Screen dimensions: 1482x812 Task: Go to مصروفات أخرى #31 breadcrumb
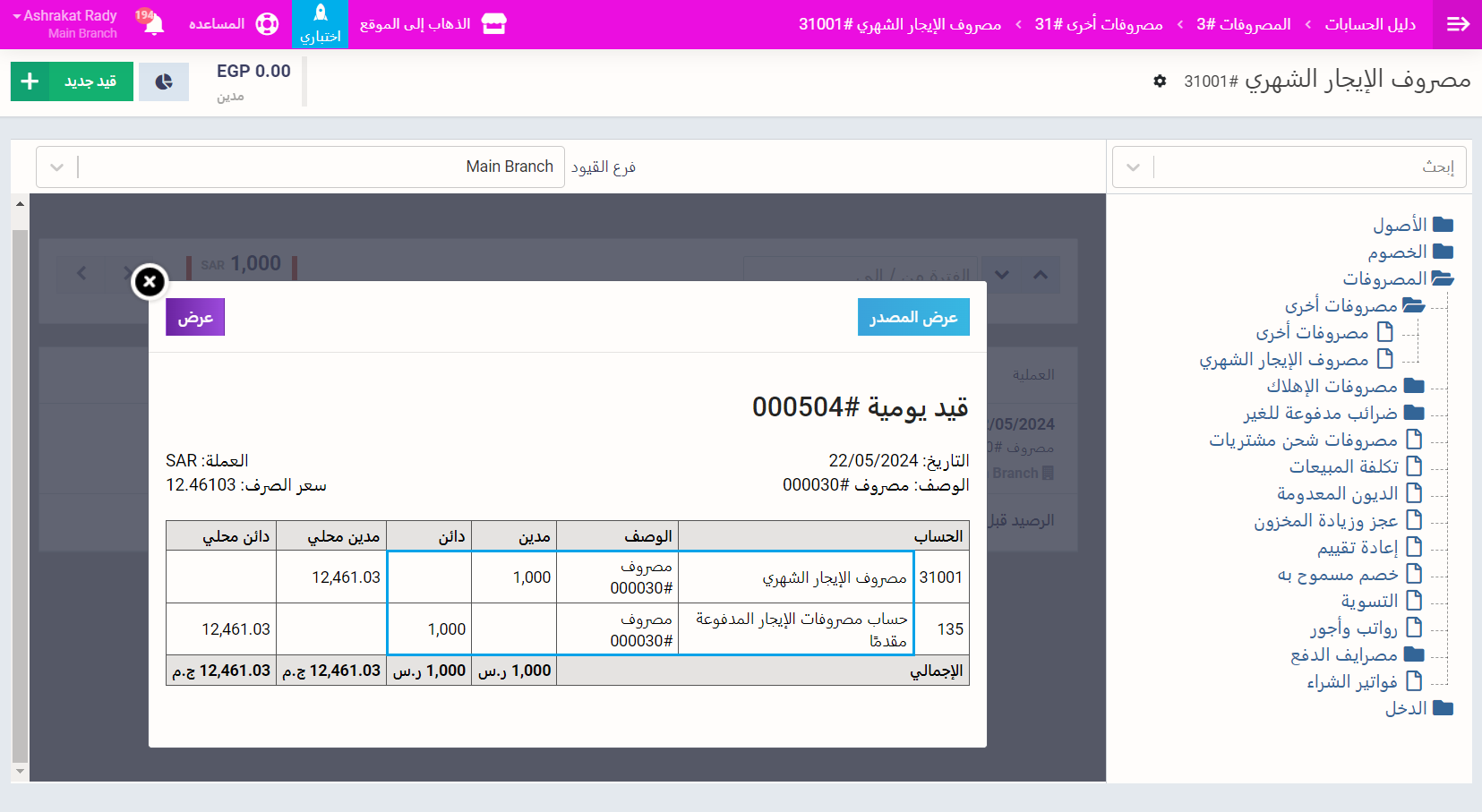[1099, 24]
